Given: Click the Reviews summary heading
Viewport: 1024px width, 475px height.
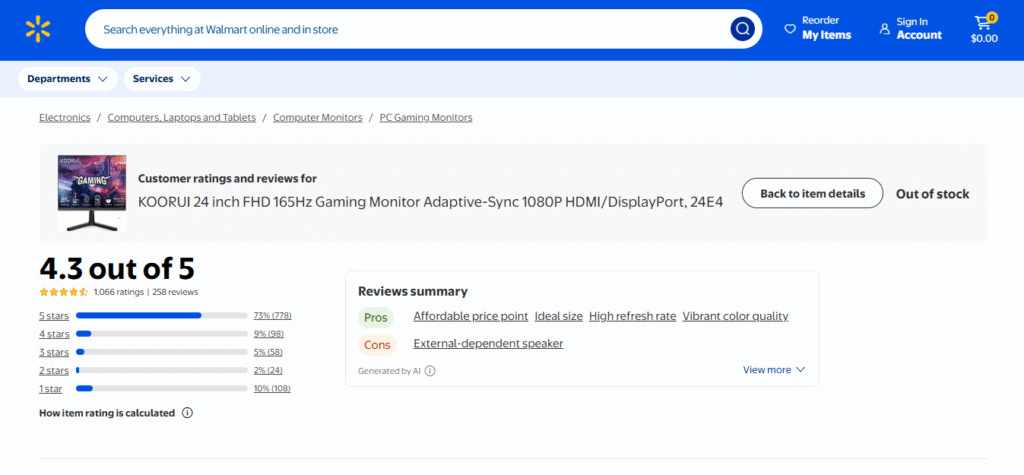Looking at the screenshot, I should click(413, 291).
